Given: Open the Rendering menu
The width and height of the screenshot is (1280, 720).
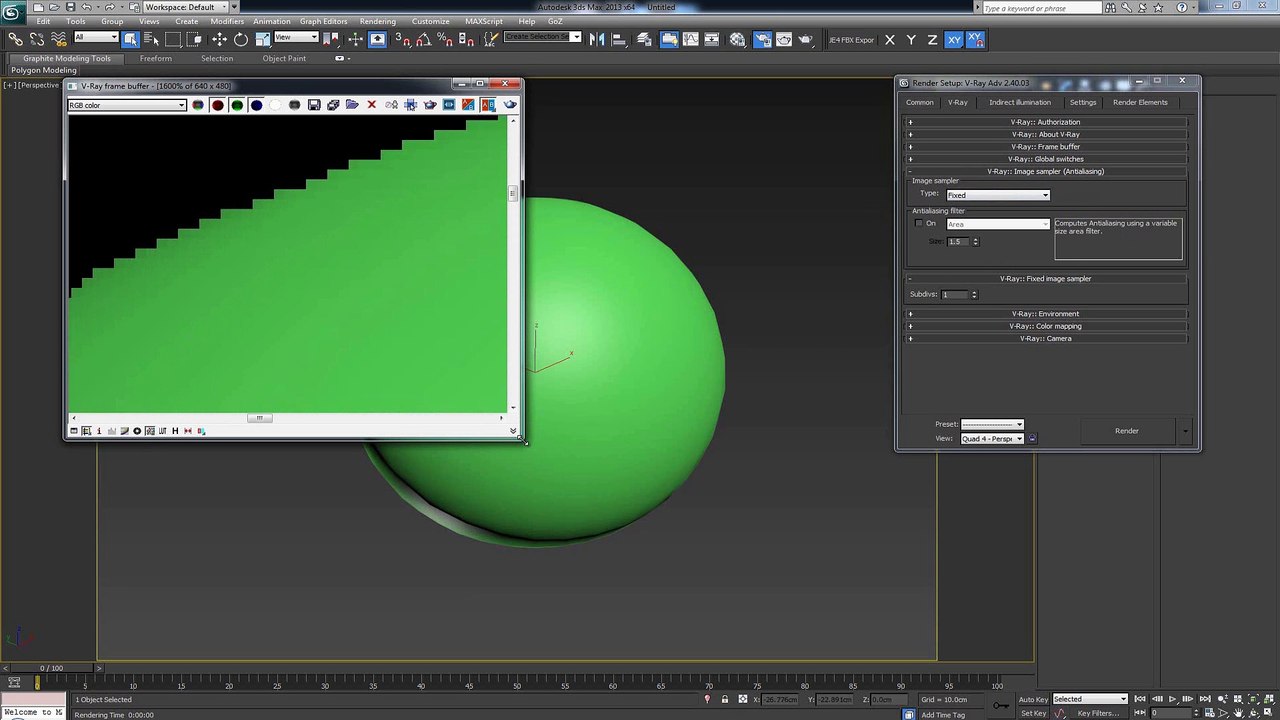Looking at the screenshot, I should coord(378,21).
